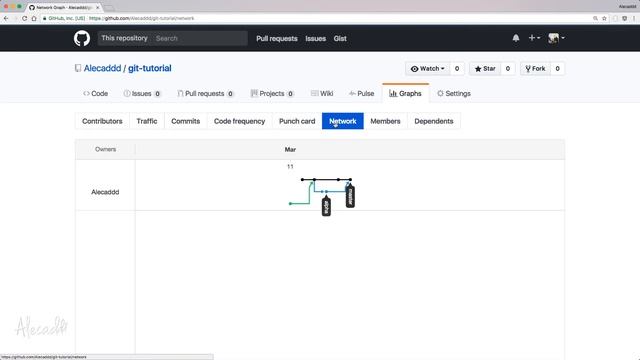This screenshot has width=640, height=360.
Task: Focus the repository search field
Action: pyautogui.click(x=200, y=38)
